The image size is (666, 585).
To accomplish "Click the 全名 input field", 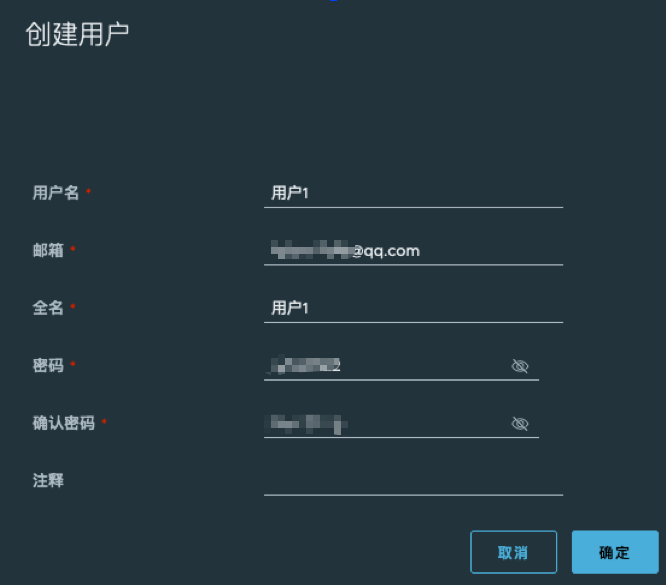I will pyautogui.click(x=413, y=308).
